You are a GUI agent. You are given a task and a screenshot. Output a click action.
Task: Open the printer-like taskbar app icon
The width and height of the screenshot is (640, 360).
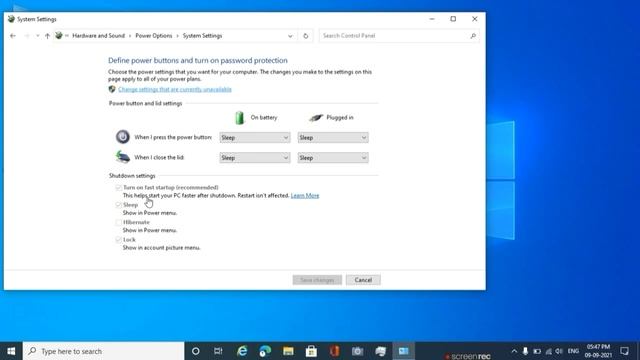pyautogui.click(x=380, y=351)
